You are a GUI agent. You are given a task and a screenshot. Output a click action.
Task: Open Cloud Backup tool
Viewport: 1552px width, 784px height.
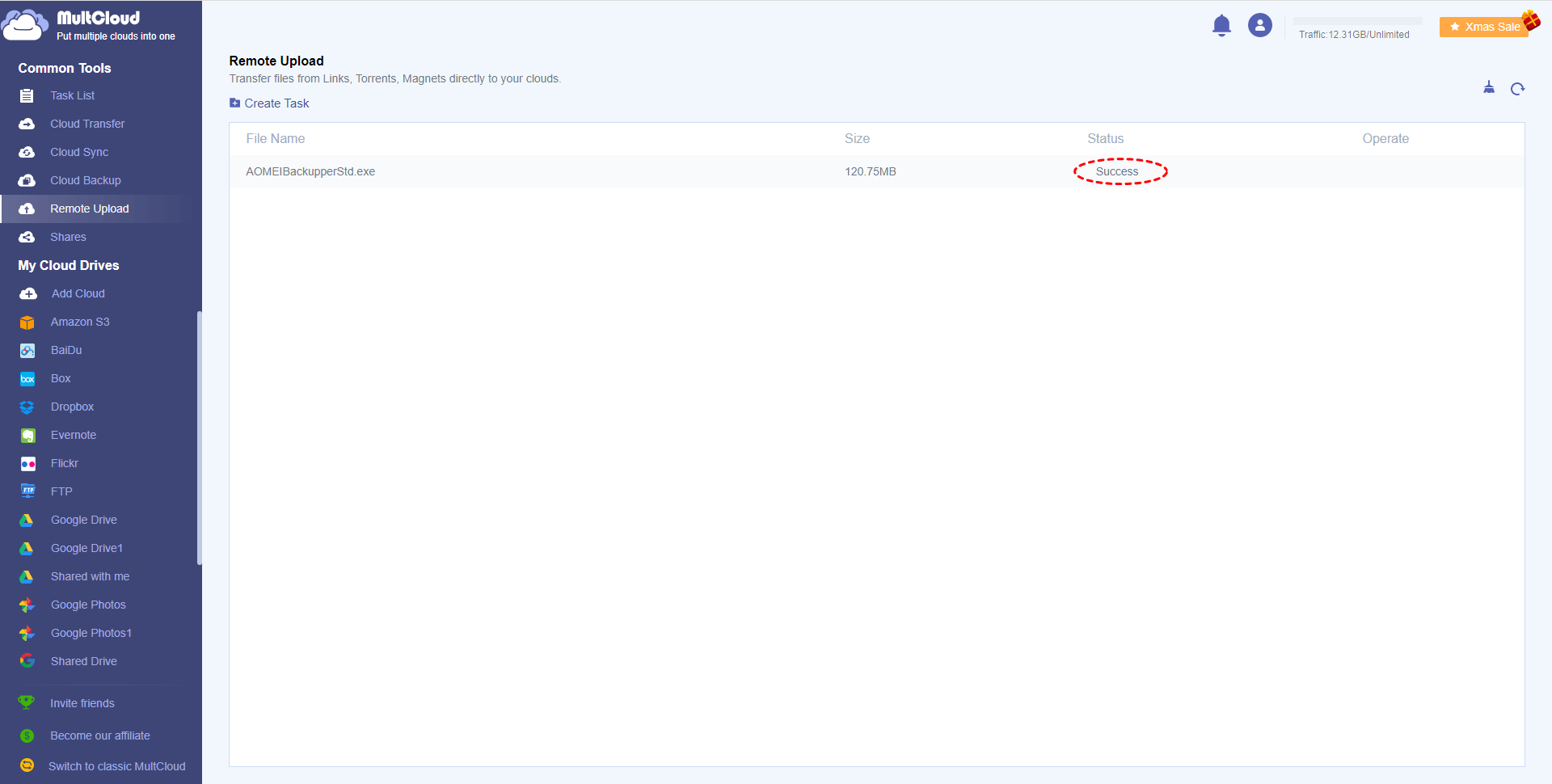(86, 180)
